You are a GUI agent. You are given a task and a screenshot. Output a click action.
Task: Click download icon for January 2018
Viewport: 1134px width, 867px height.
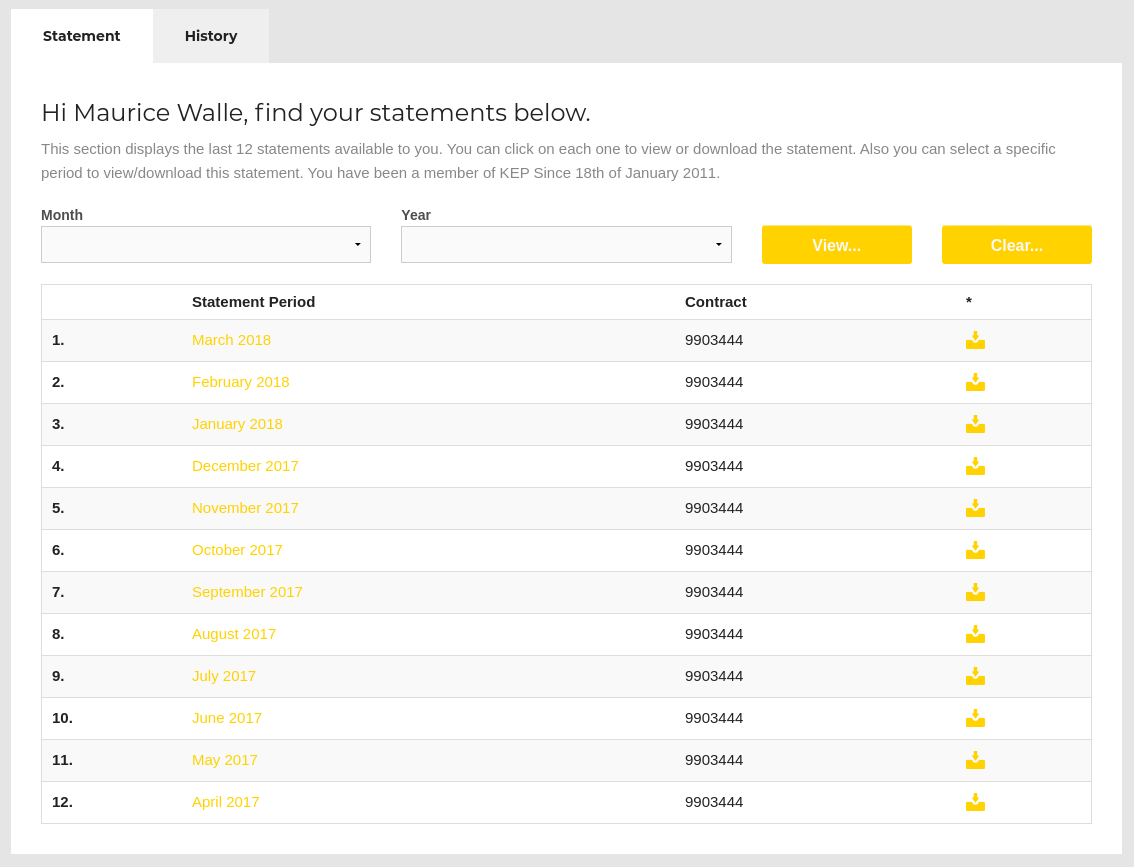(975, 425)
